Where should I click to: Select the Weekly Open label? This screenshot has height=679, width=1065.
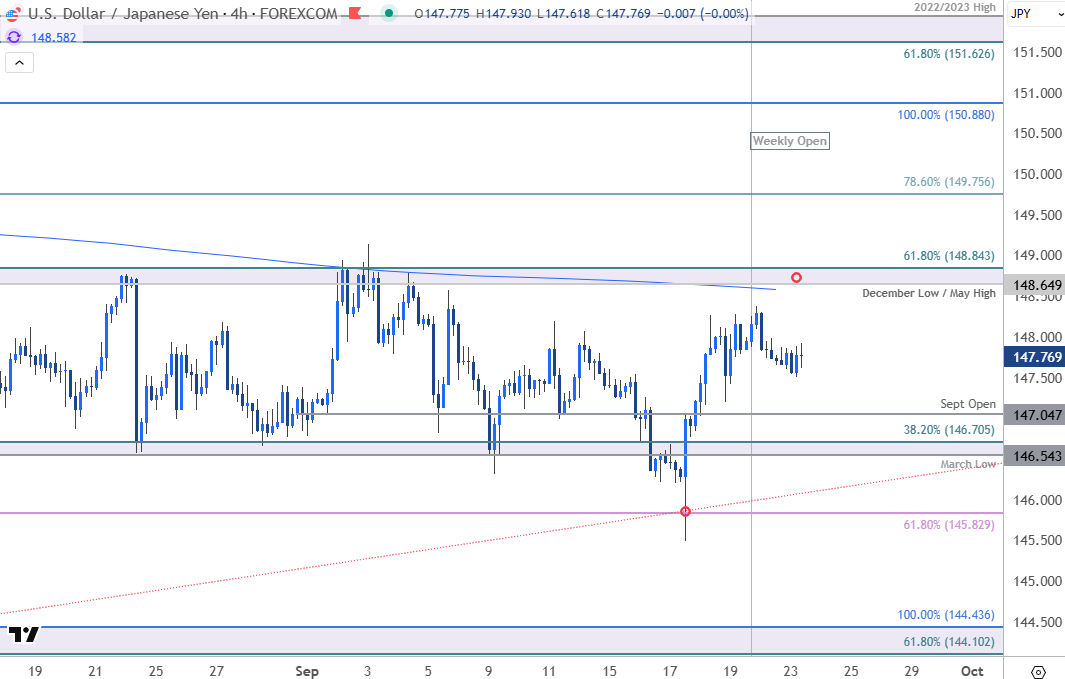pos(790,141)
